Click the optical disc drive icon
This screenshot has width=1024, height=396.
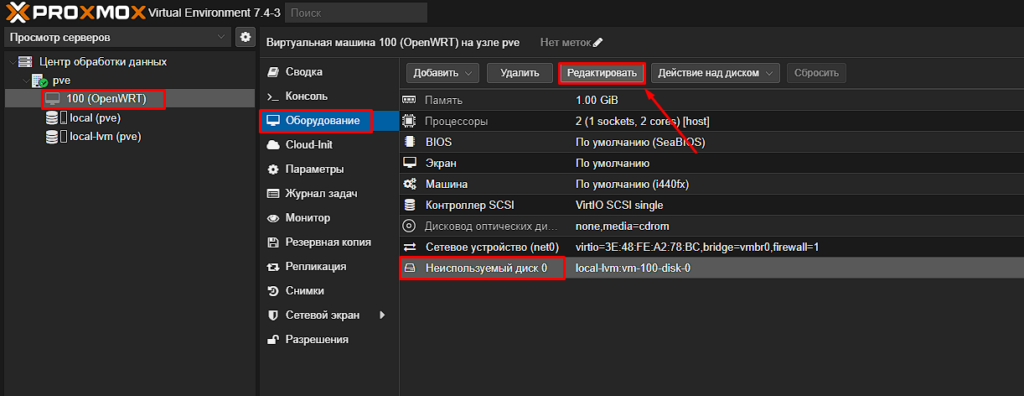tap(409, 226)
